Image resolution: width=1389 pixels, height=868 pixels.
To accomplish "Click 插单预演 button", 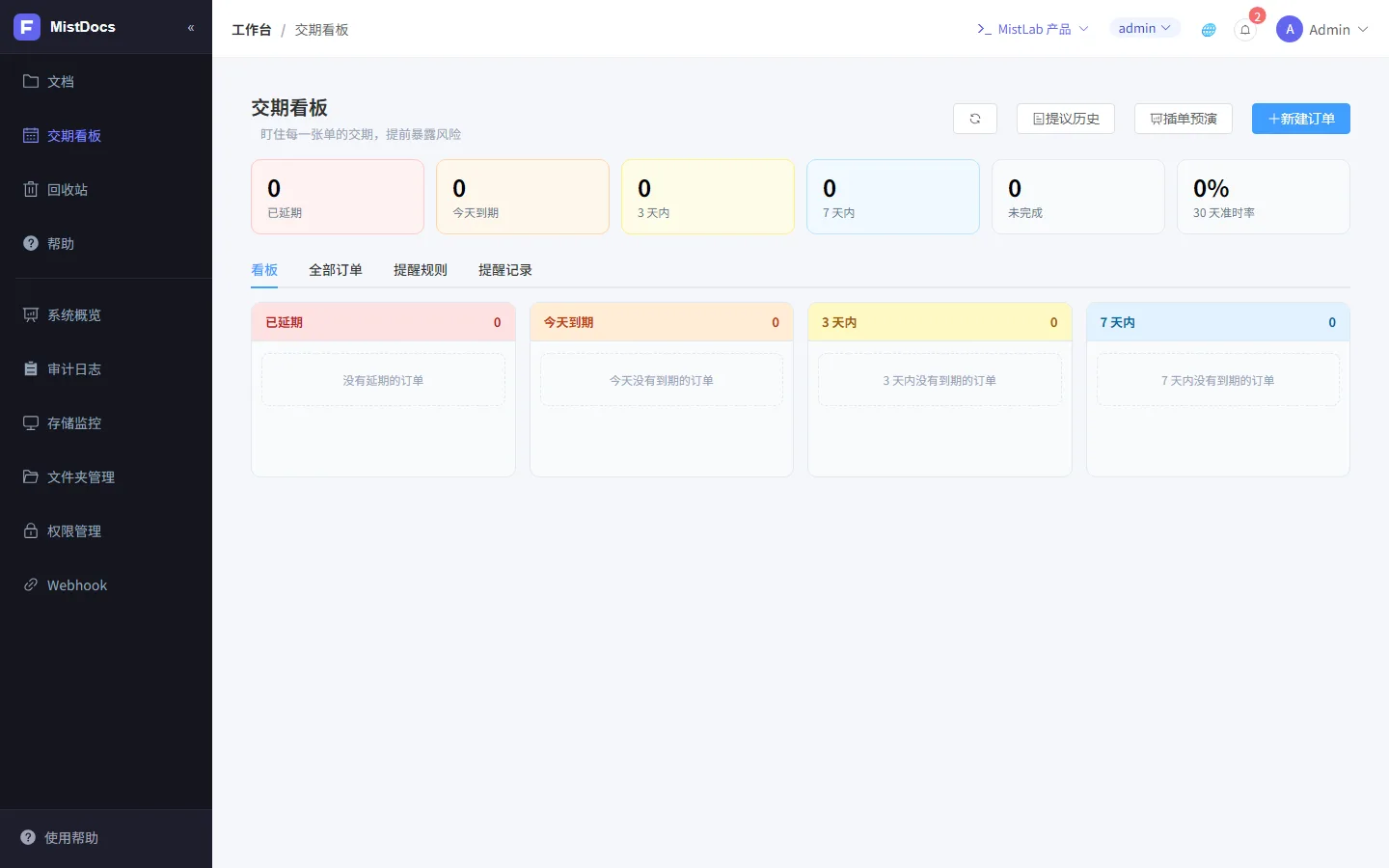I will pyautogui.click(x=1184, y=119).
